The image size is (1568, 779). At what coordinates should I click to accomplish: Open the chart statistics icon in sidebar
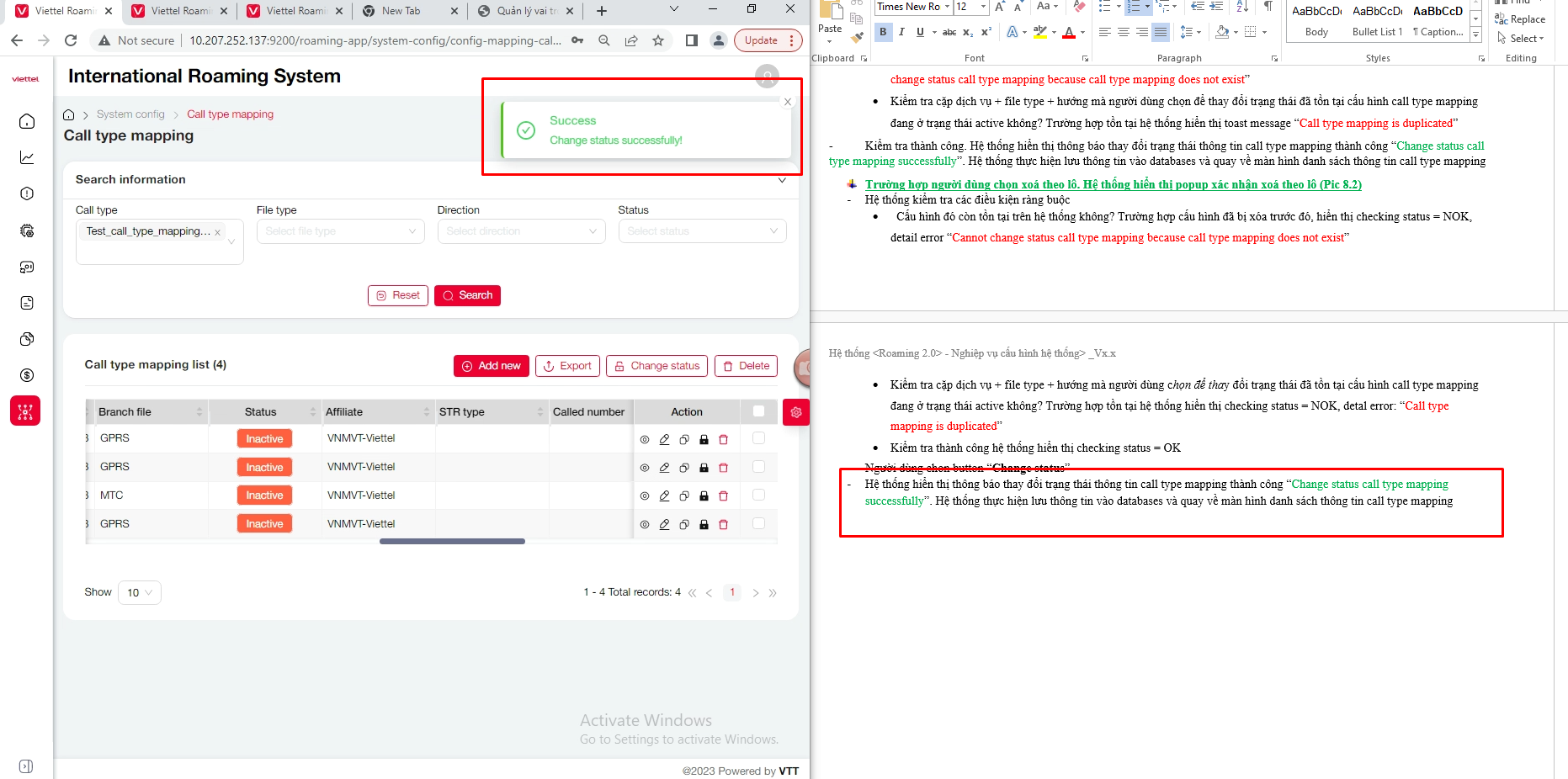[x=27, y=157]
